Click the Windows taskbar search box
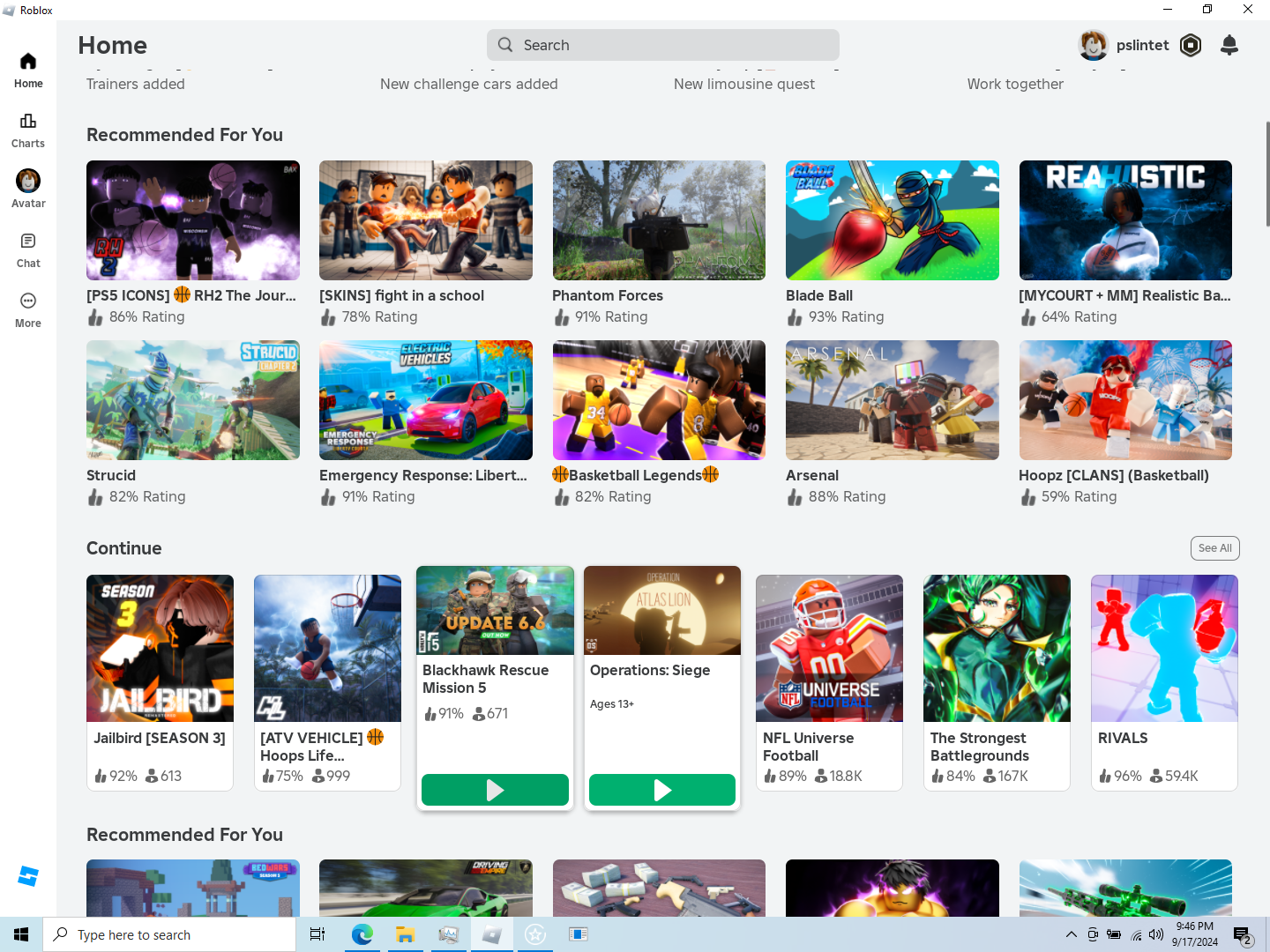1270x952 pixels. pos(169,934)
